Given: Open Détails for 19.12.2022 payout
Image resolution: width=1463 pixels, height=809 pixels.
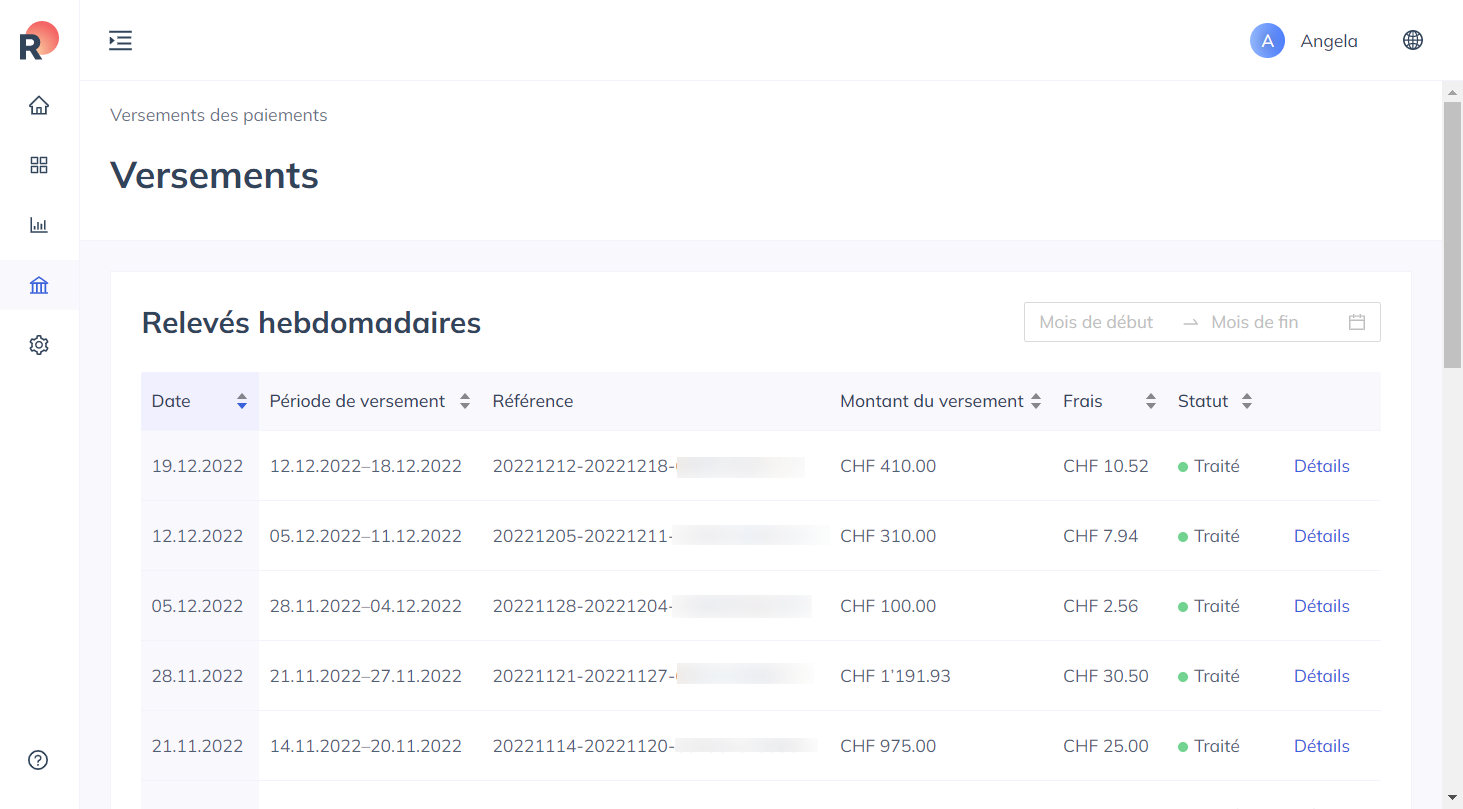Looking at the screenshot, I should (x=1322, y=466).
